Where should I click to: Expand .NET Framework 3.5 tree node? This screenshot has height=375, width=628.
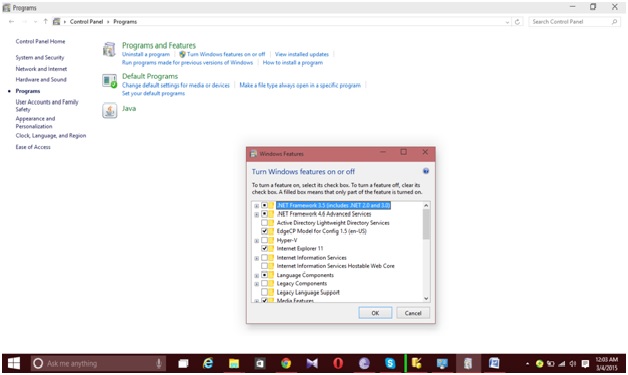coord(256,206)
